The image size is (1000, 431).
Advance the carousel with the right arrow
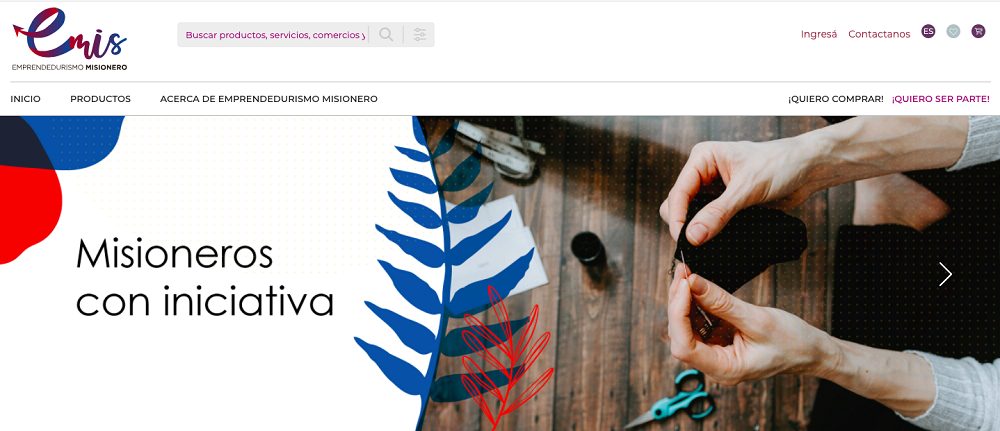(x=945, y=274)
